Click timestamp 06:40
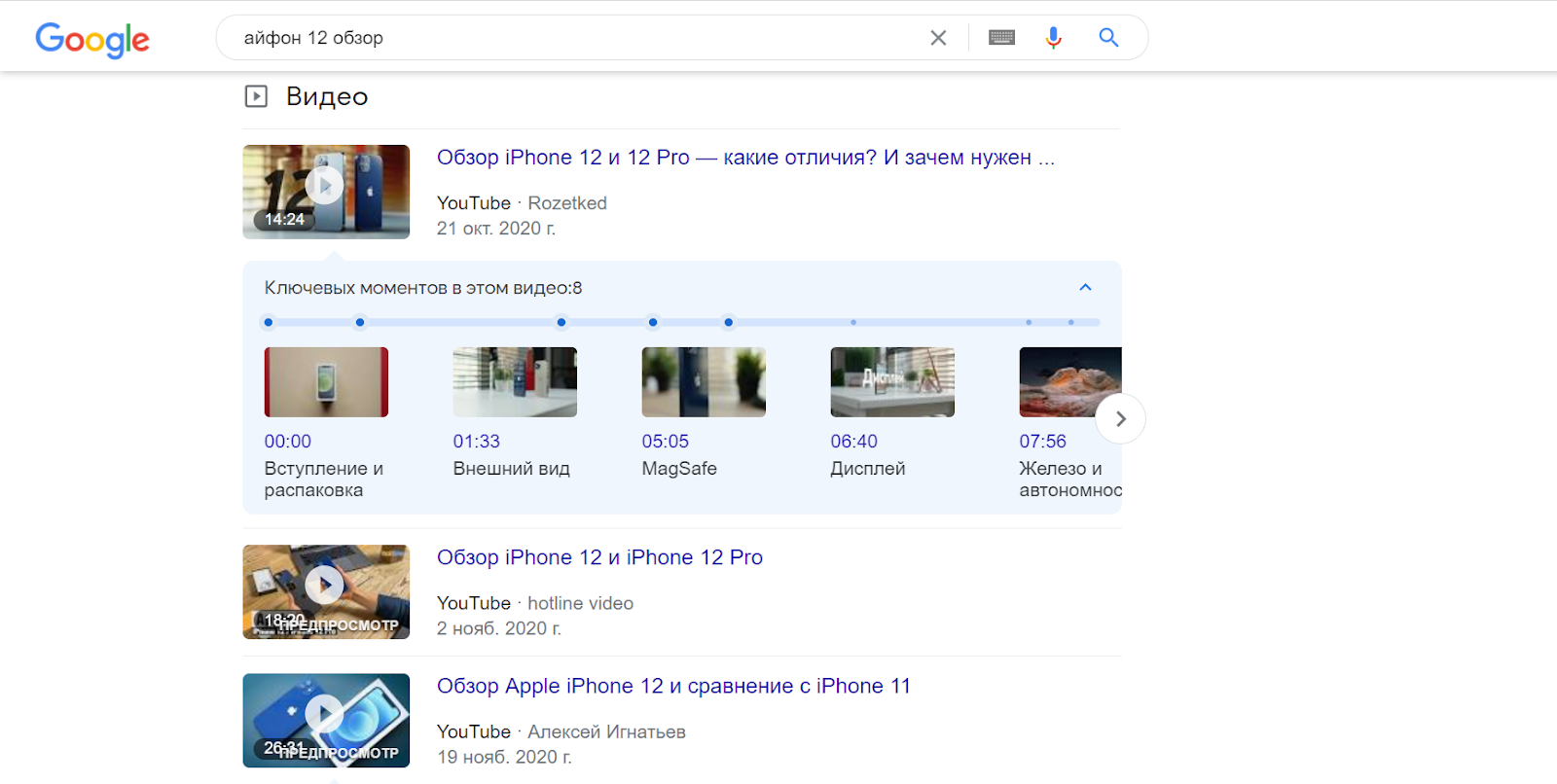The height and width of the screenshot is (784, 1557). point(854,442)
